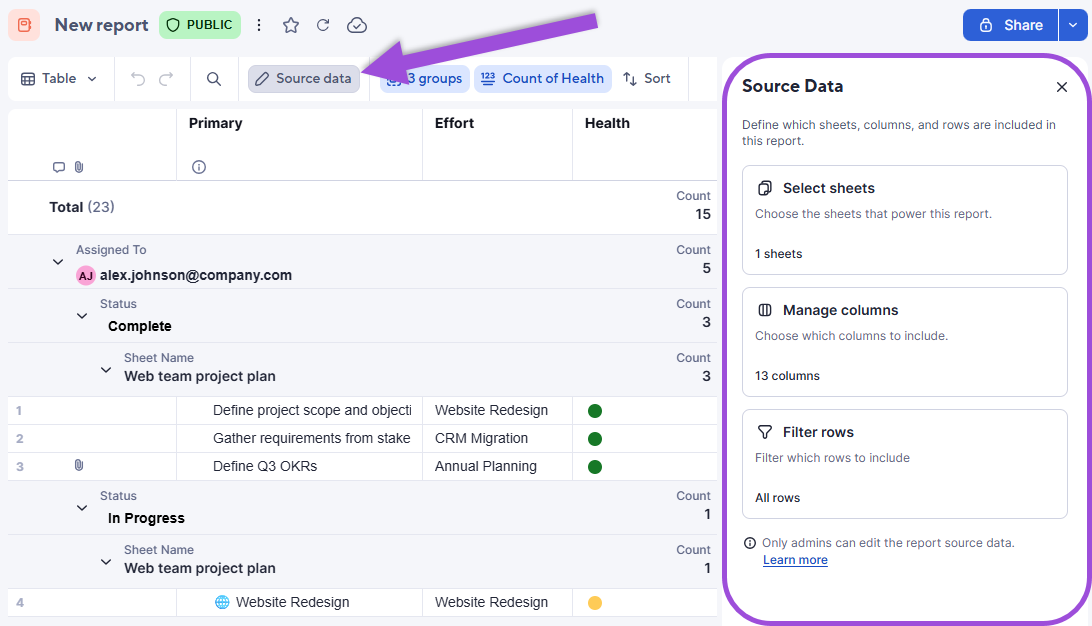Click the globe icon in row 4

222,602
